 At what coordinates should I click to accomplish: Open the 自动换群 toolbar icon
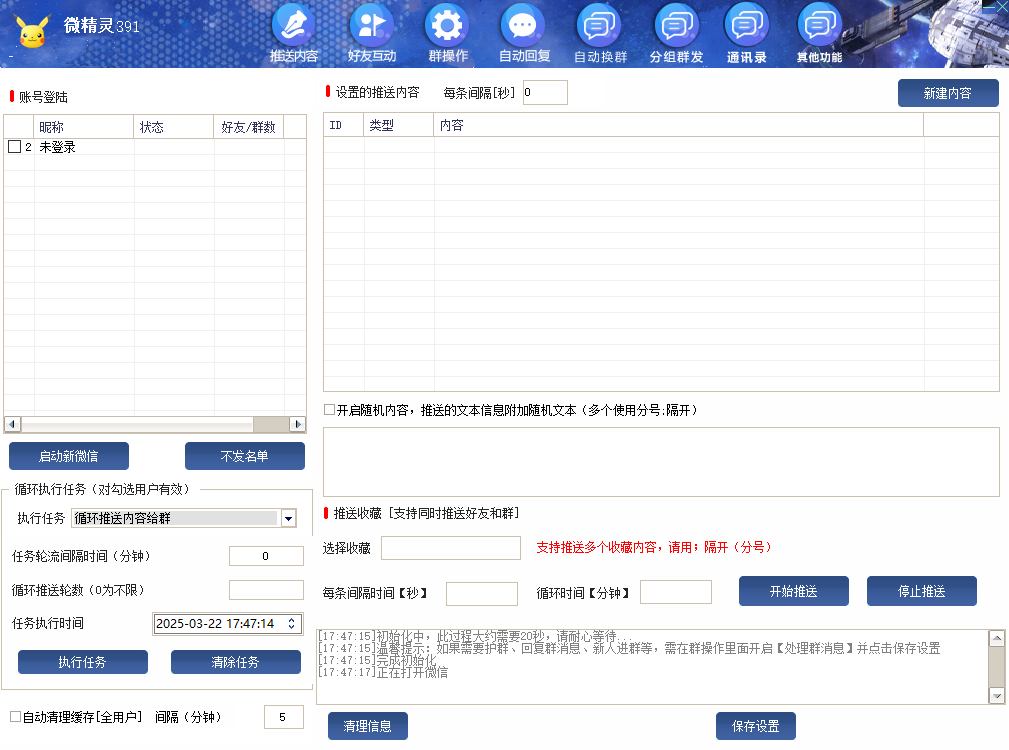pos(600,27)
